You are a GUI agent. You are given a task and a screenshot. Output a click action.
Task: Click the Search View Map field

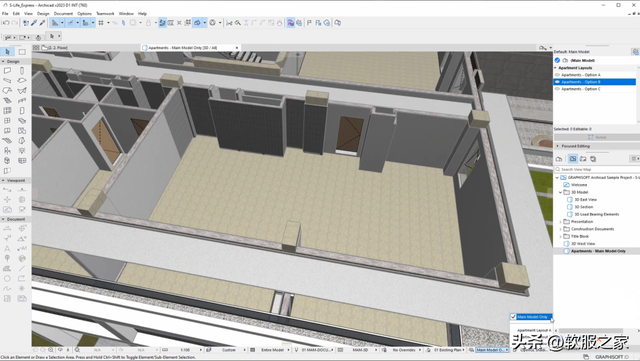596,169
